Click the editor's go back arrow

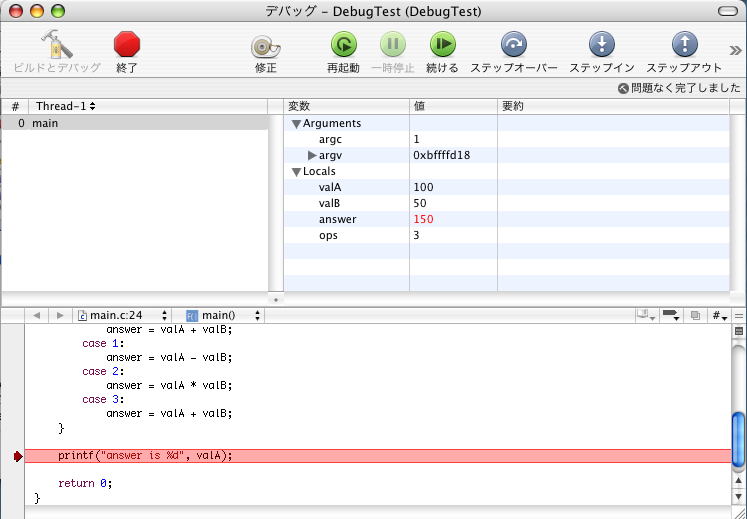coord(36,315)
